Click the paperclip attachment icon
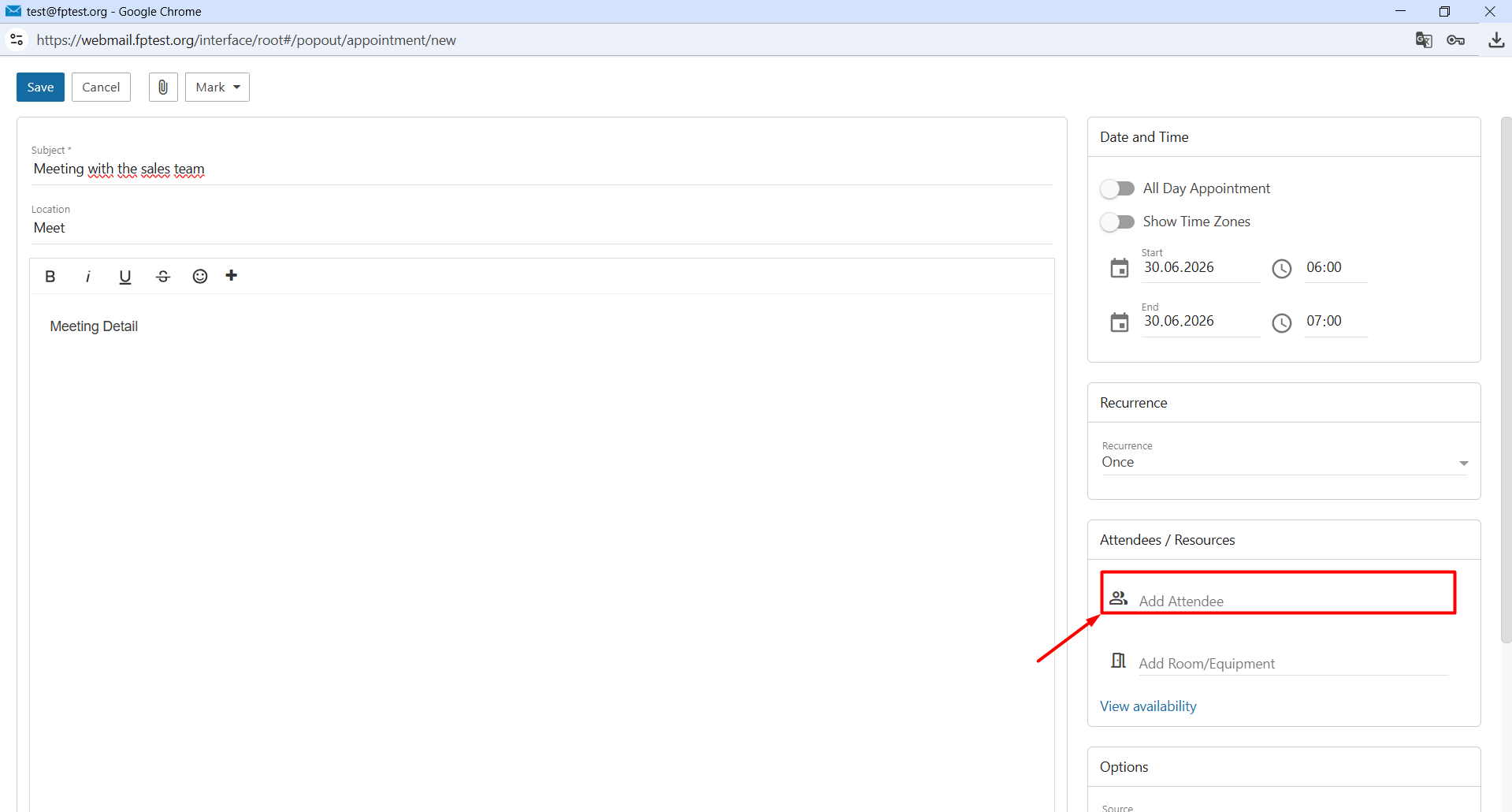The width and height of the screenshot is (1512, 812). pos(163,87)
